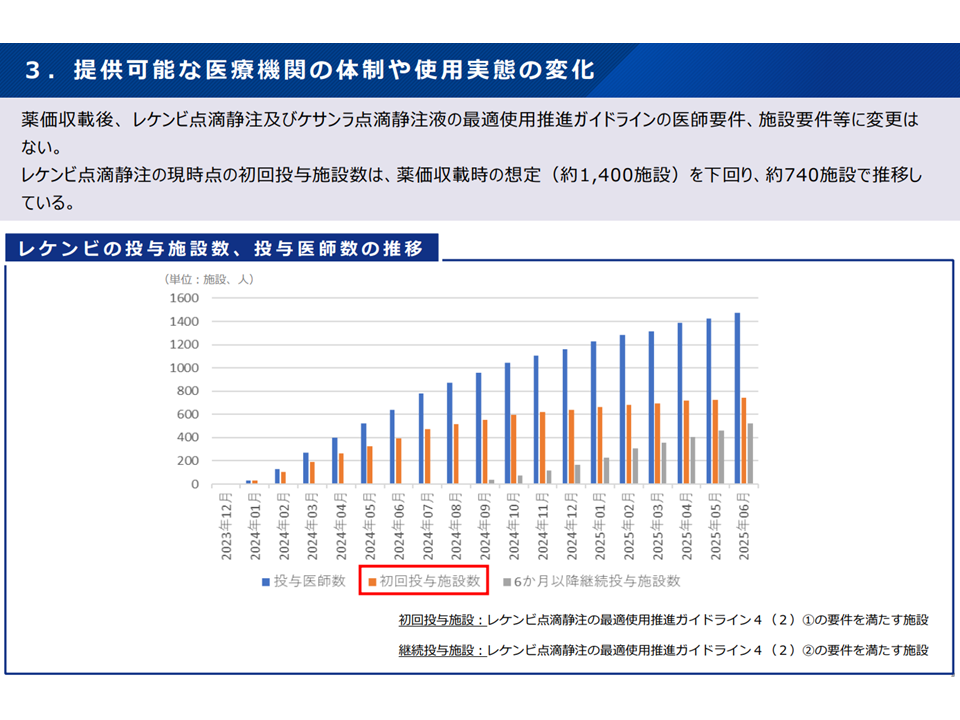Click the y-axis value 800

188,391
